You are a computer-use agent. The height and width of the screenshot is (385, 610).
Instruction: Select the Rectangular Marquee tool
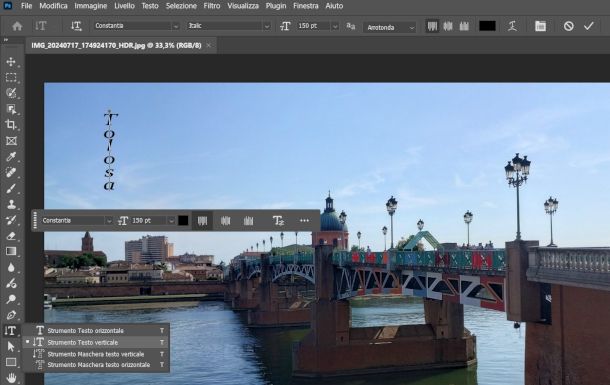point(11,77)
